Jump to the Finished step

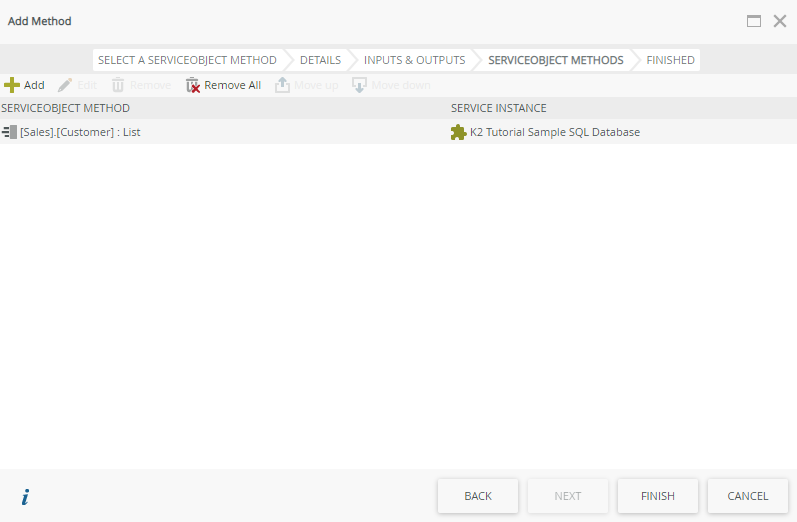670,60
